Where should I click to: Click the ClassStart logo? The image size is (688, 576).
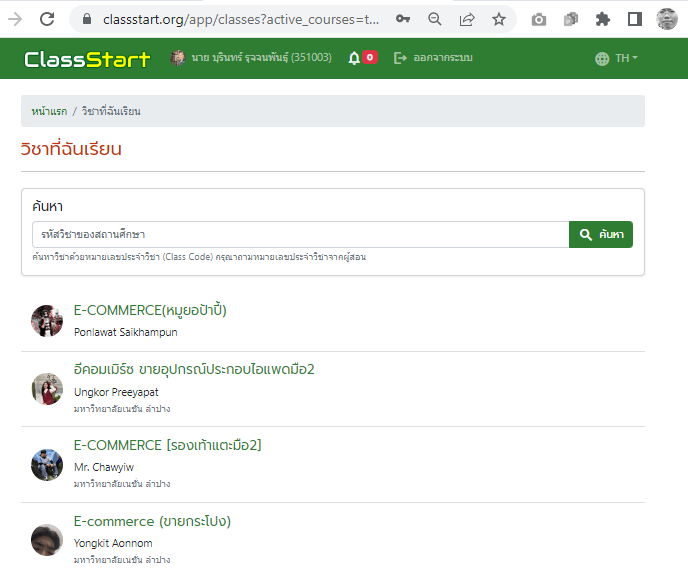click(x=87, y=59)
